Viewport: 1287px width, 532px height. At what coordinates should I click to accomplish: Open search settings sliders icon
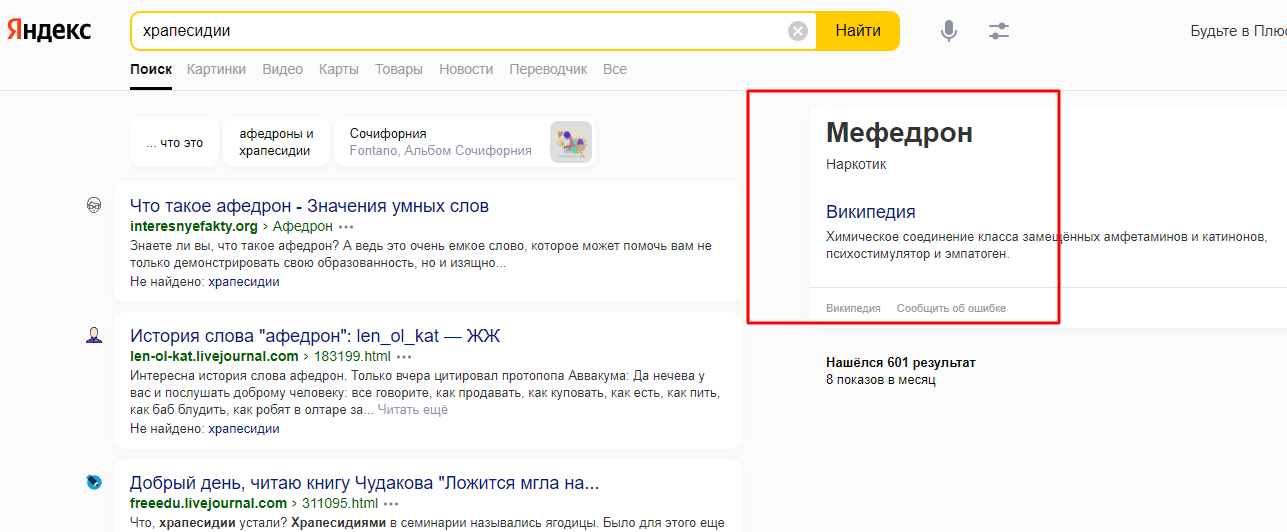[999, 31]
